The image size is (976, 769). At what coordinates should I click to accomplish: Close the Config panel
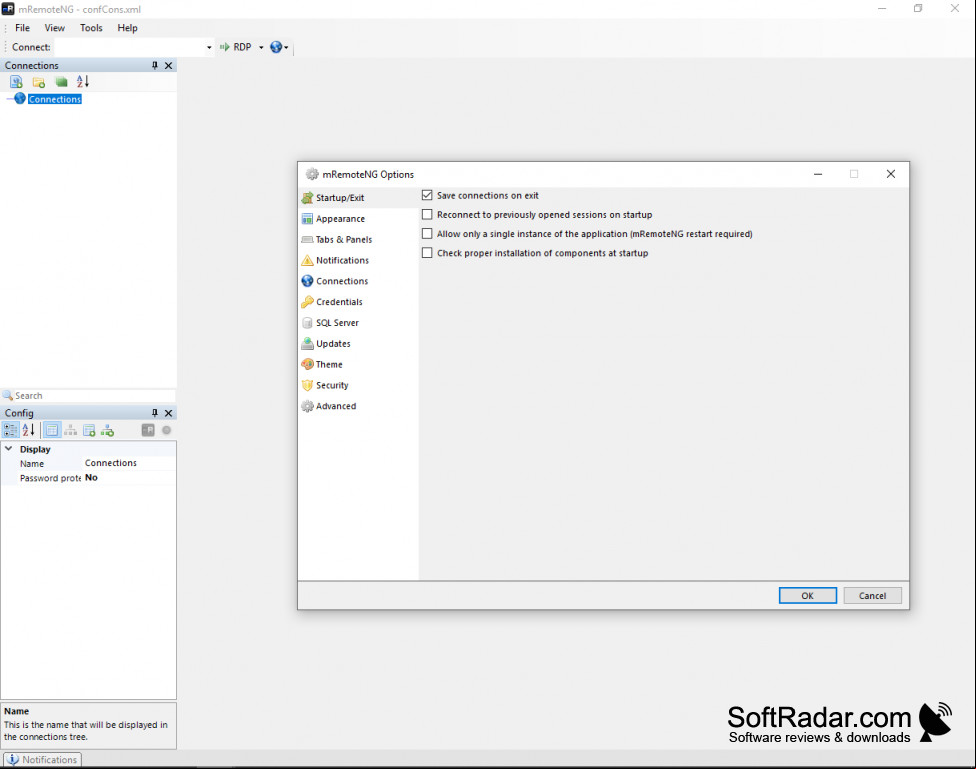tap(168, 413)
